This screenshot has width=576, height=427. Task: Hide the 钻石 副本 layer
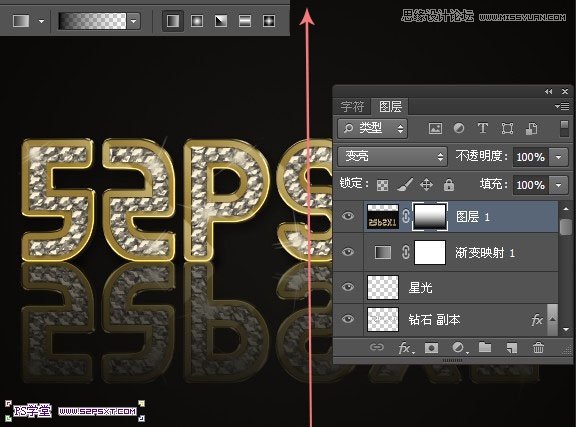click(348, 319)
